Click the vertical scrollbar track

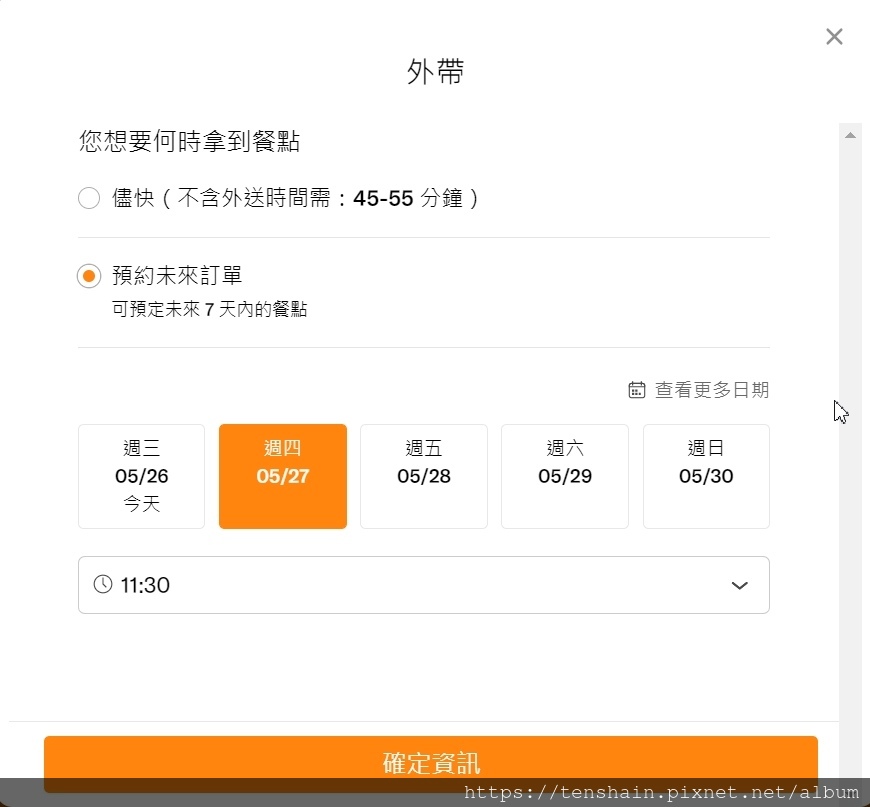tap(850, 450)
